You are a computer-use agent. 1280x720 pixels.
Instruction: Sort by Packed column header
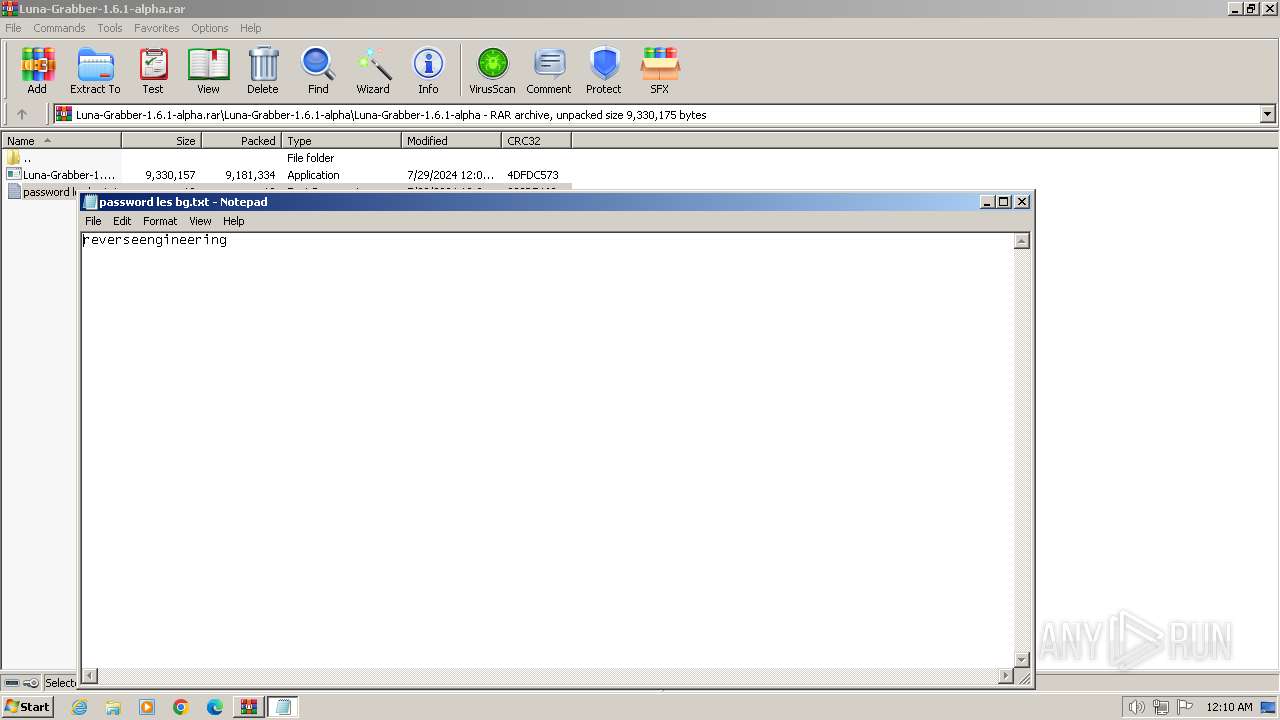(242, 141)
